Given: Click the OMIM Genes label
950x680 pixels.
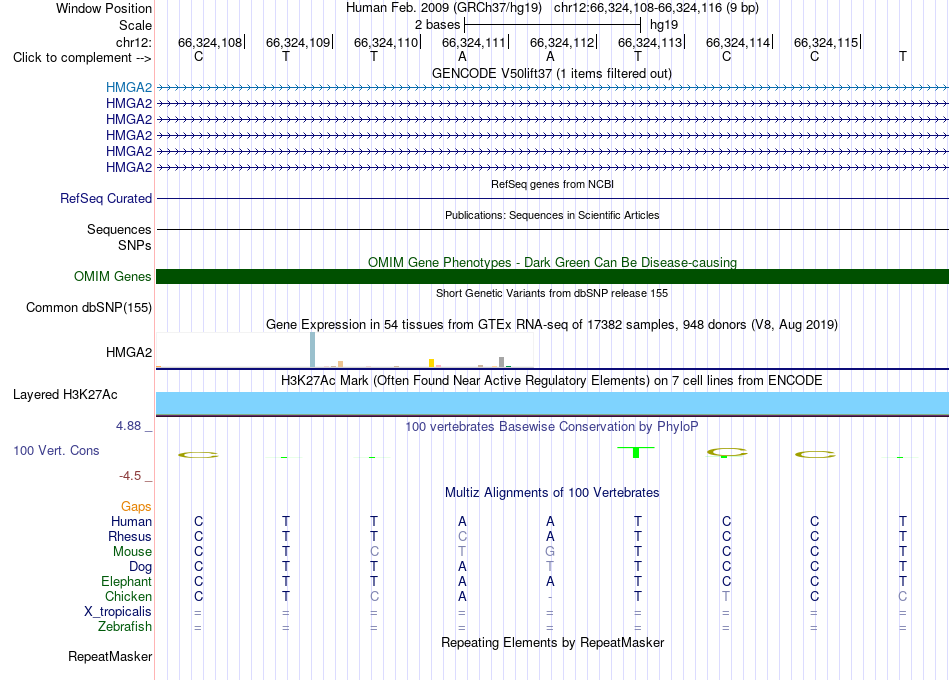Looking at the screenshot, I should (112, 276).
